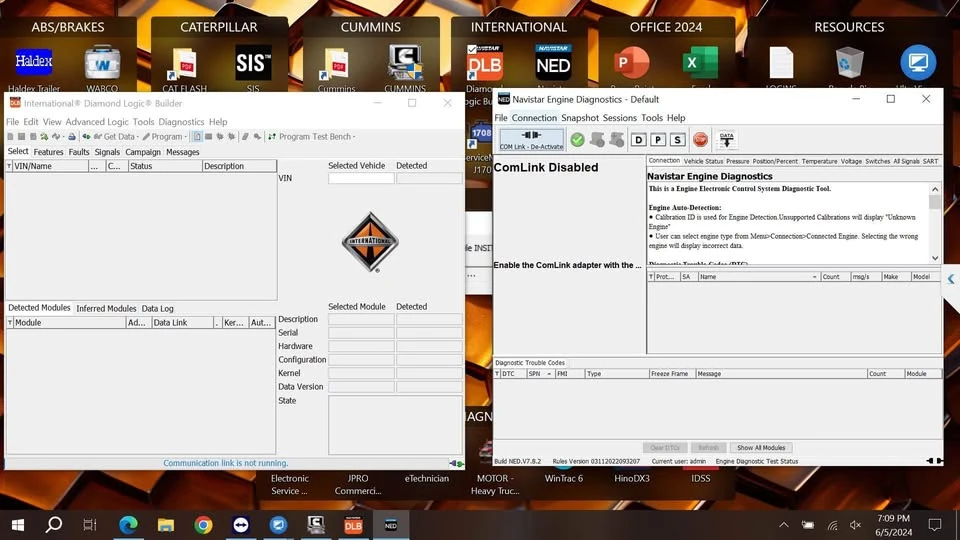Launch PowerPoint from the Office 2024 group
The image size is (960, 540).
tap(631, 64)
